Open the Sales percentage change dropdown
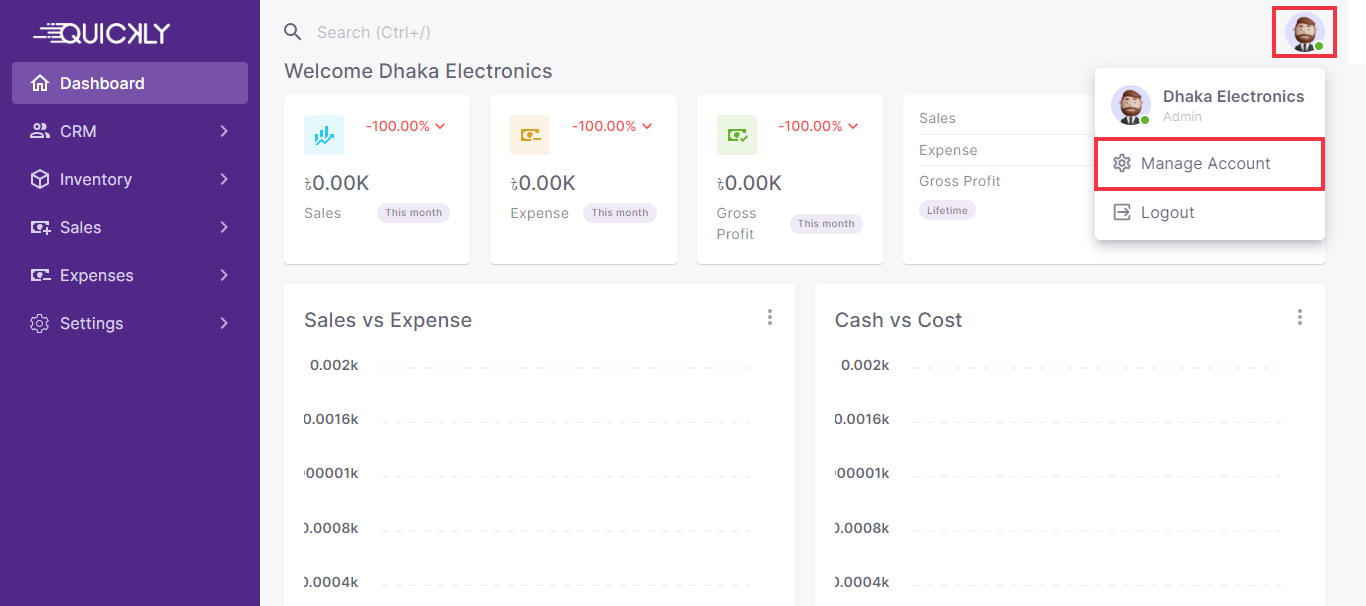 pos(405,126)
